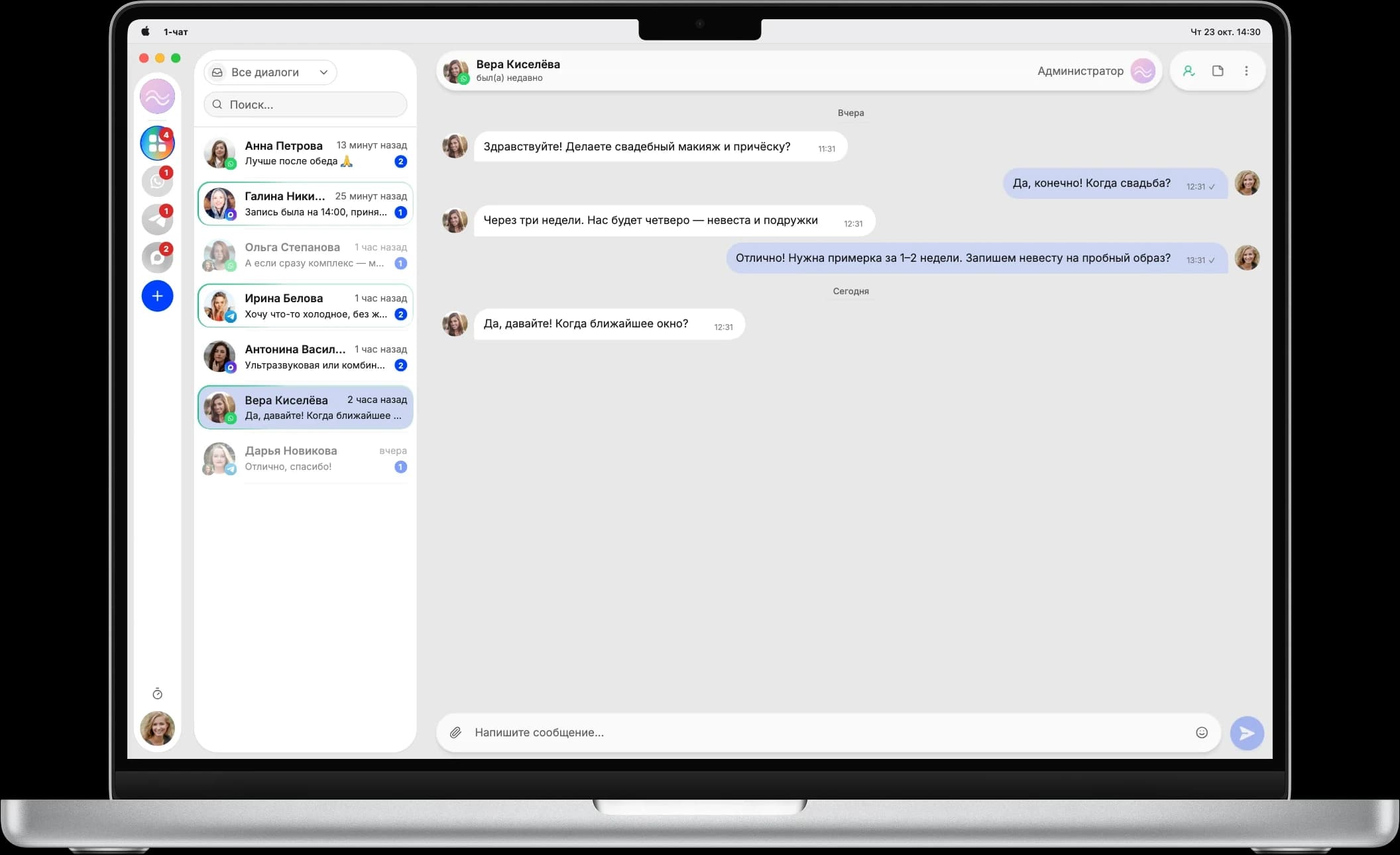Open dialog with Ольга Степанова
Image resolution: width=1400 pixels, height=855 pixels.
pyautogui.click(x=306, y=255)
